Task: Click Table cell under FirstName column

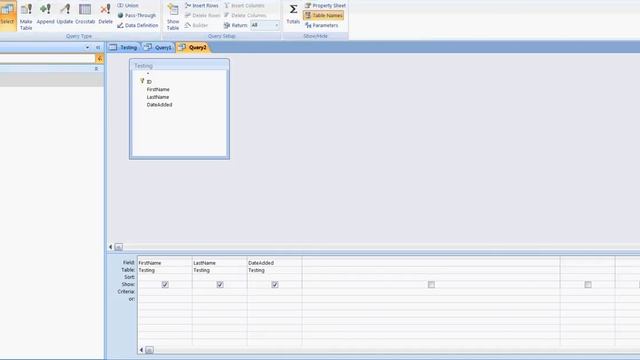Action: point(165,270)
